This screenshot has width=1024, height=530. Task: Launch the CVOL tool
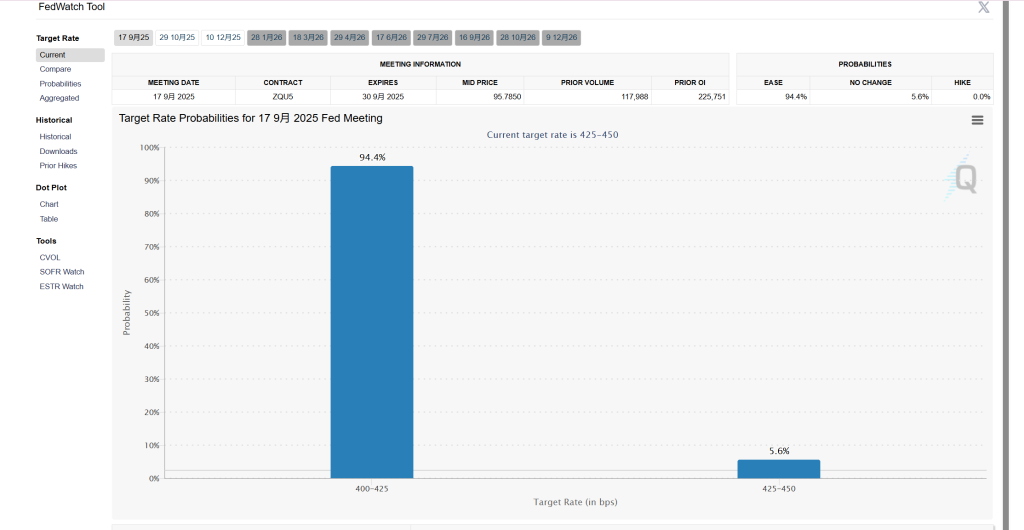(x=50, y=257)
